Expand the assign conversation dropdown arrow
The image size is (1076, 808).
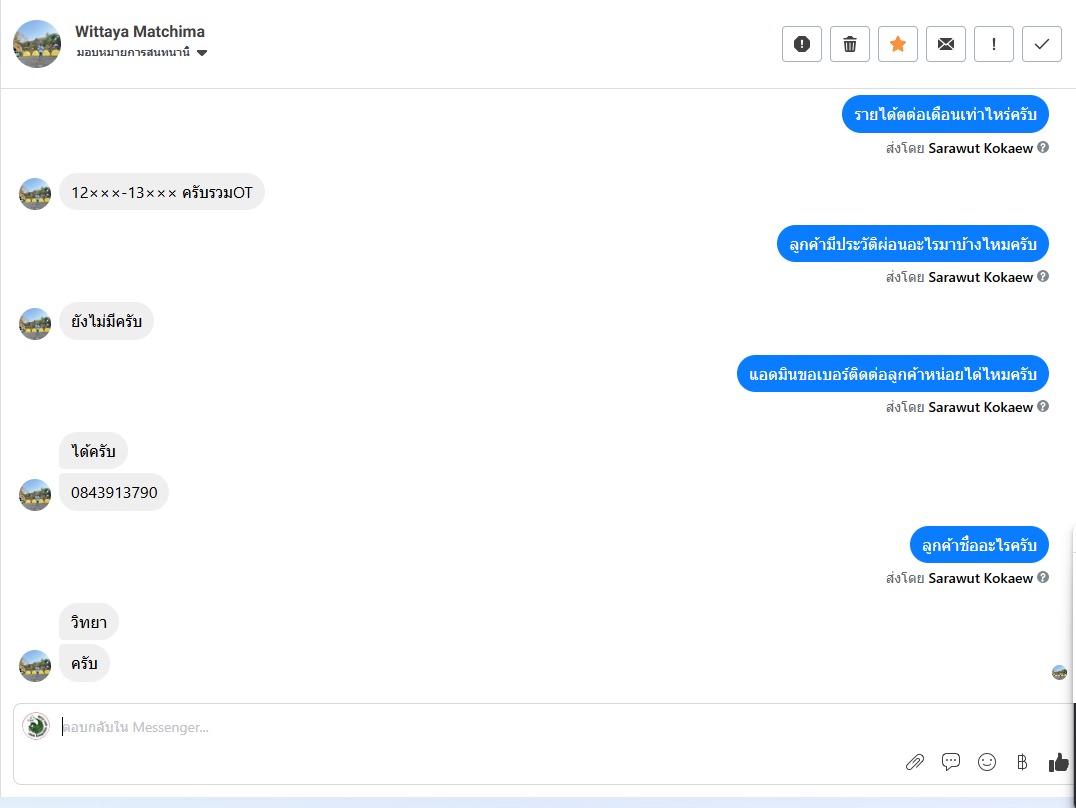202,53
